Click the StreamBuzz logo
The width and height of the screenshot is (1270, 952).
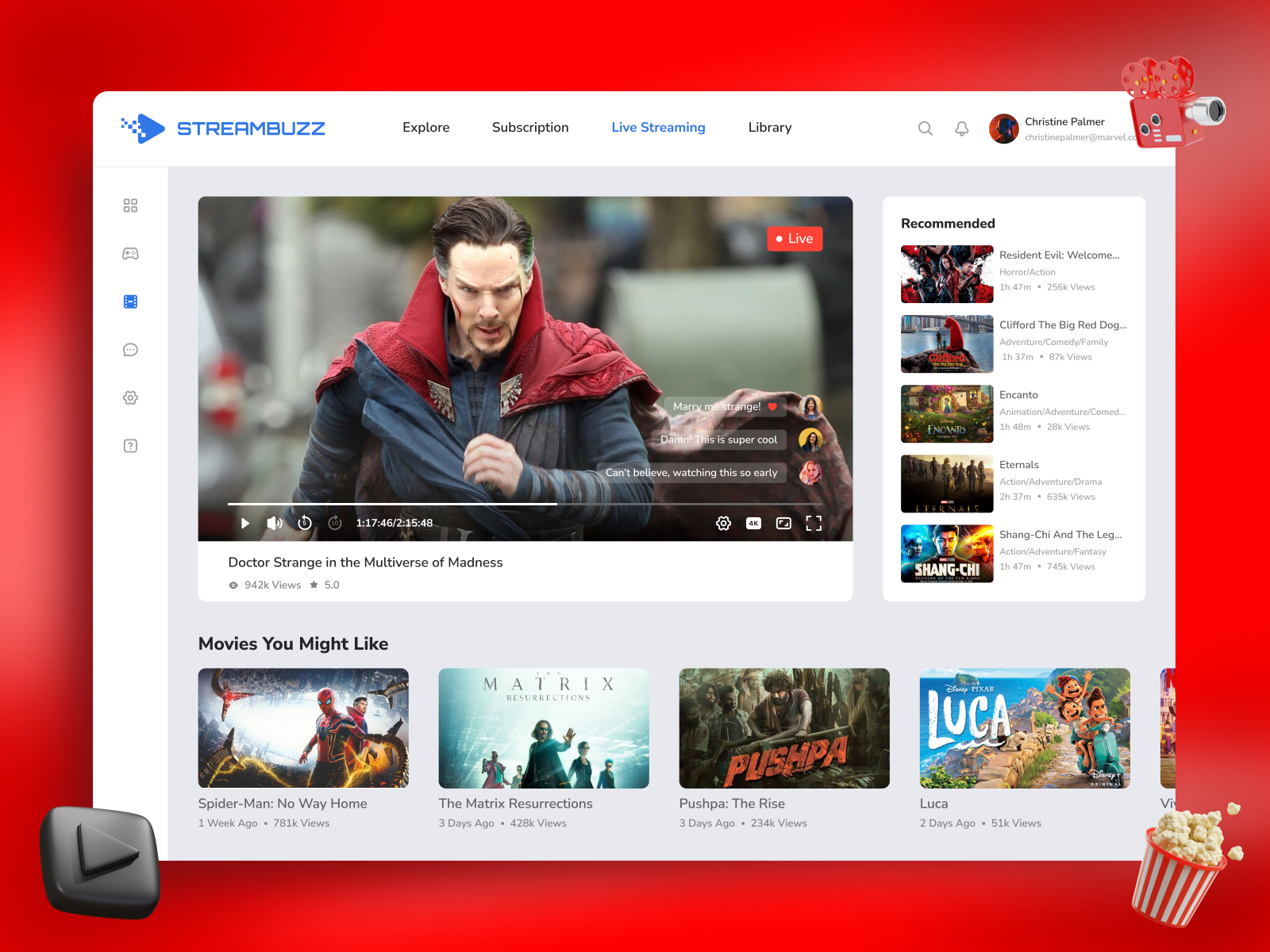223,128
